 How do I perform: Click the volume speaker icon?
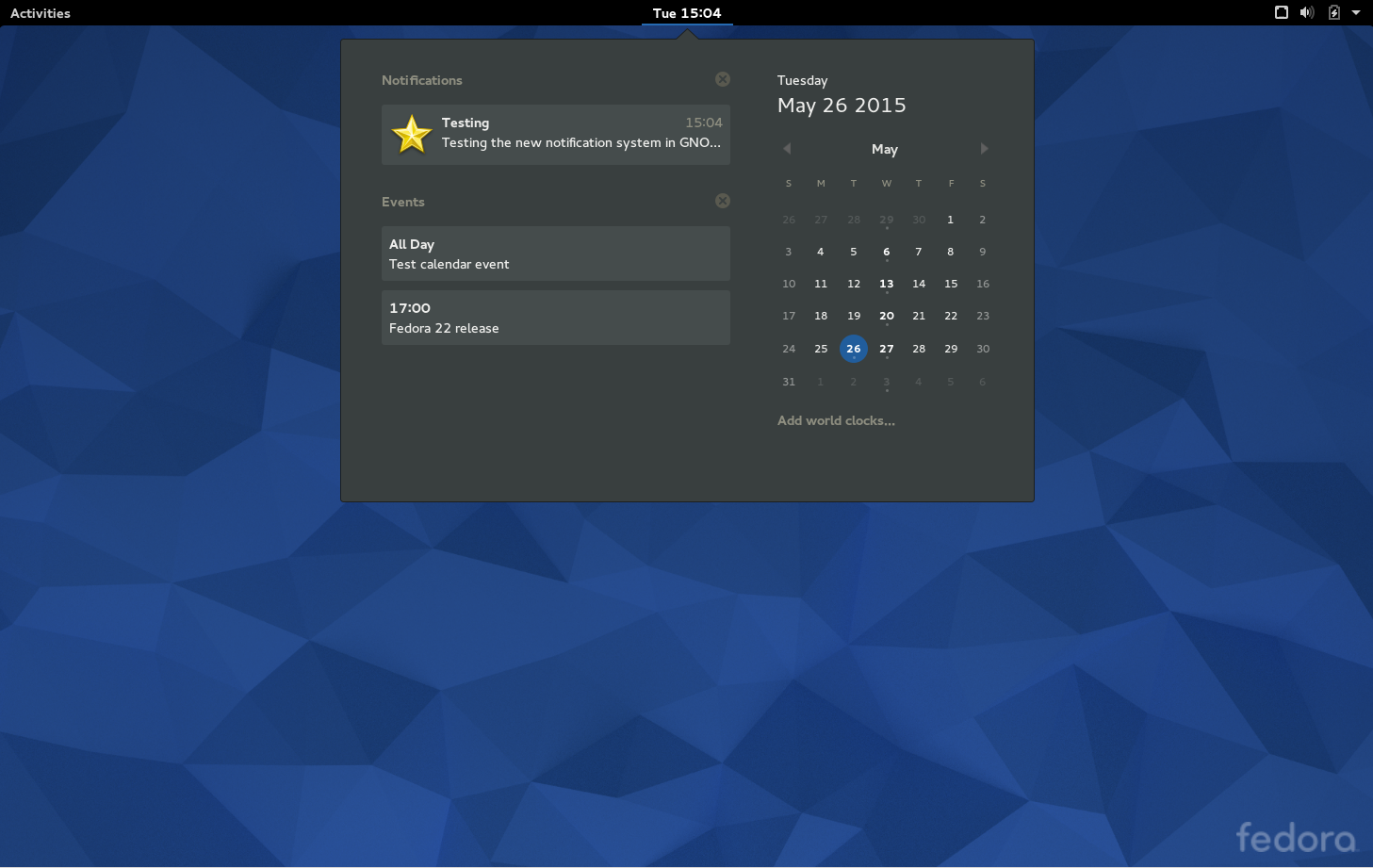(1306, 12)
